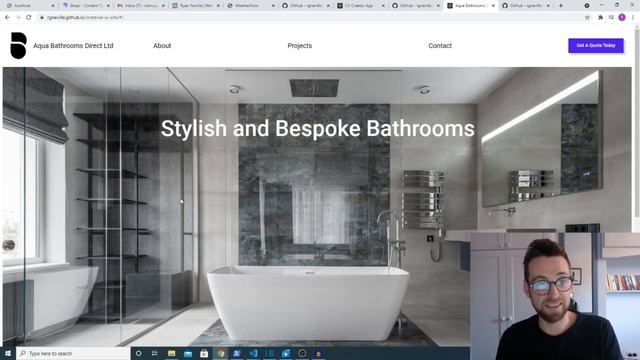Close the Aqua Bathrooms tab
Screen dimensions: 640x360
pos(493,6)
